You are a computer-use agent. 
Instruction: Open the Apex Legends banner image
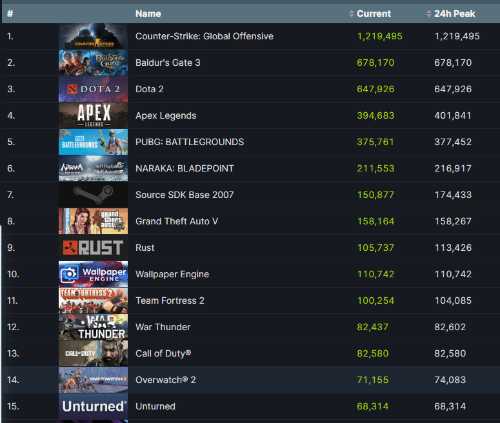click(93, 115)
